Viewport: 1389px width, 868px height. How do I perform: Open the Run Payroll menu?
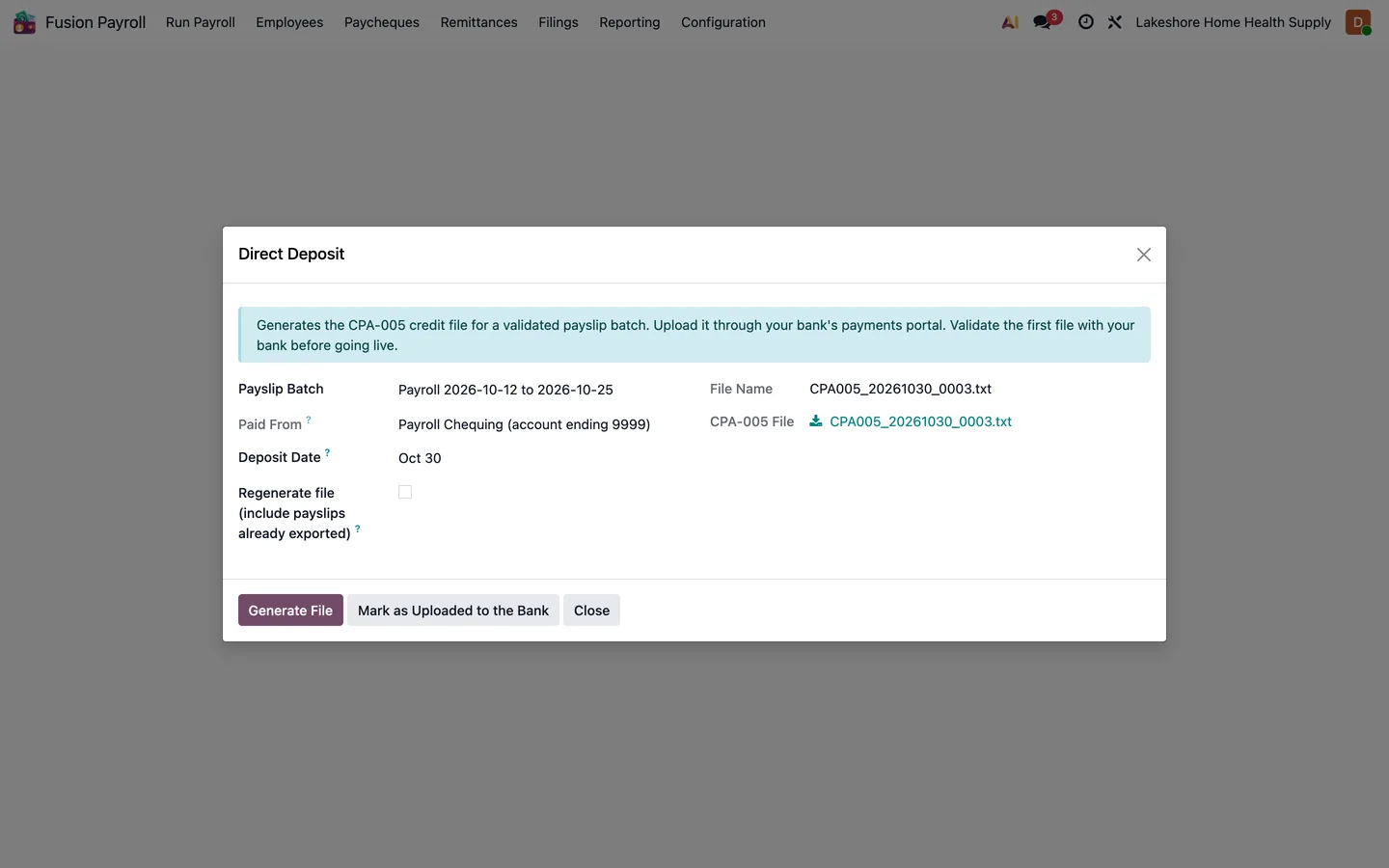coord(201,22)
